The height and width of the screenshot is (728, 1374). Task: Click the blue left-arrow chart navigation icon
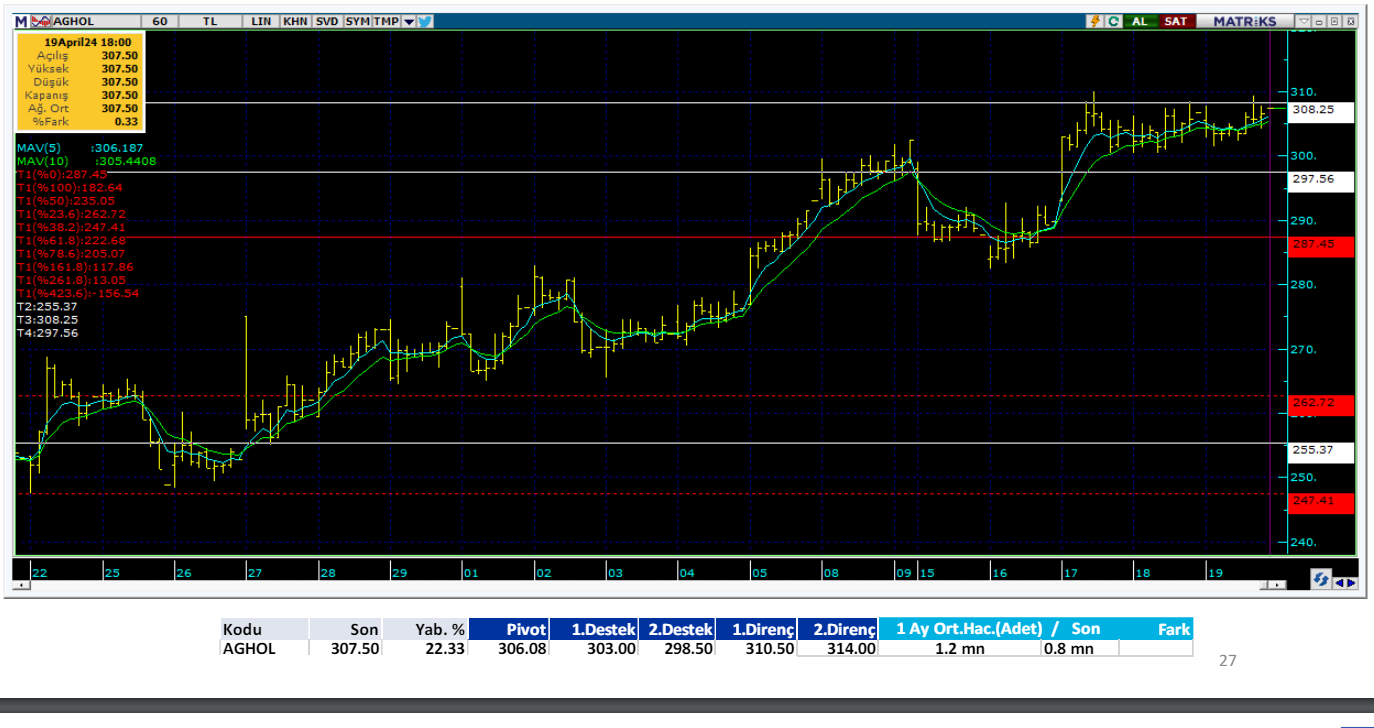click(x=1339, y=582)
